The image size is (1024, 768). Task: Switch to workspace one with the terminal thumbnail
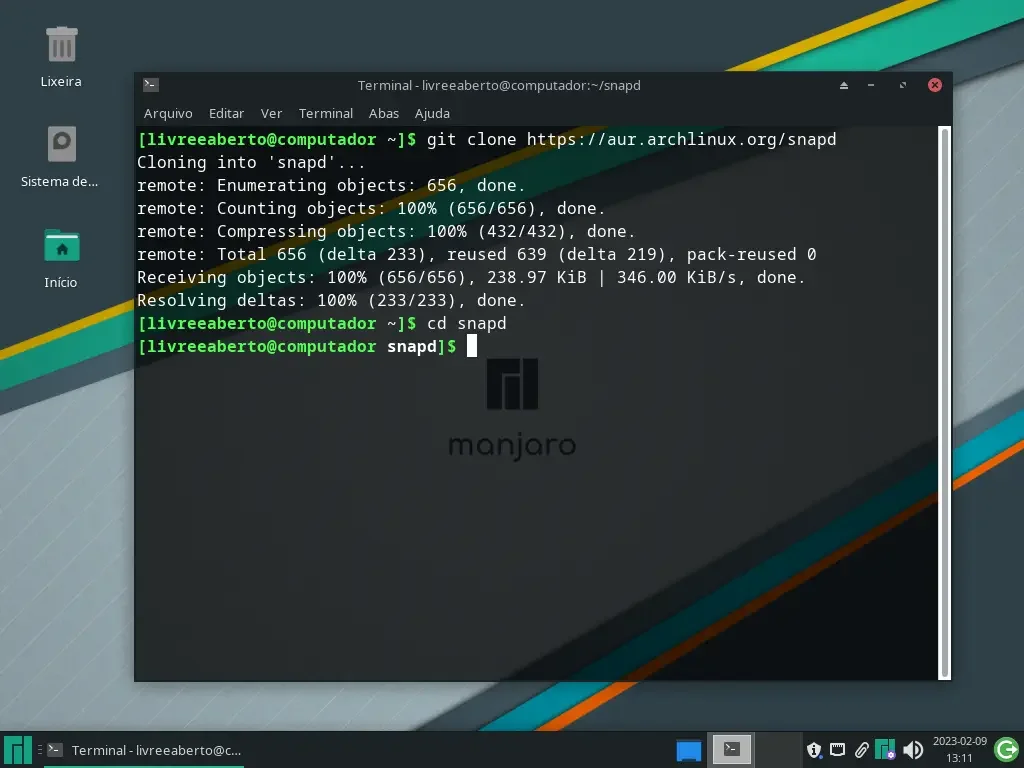(731, 750)
